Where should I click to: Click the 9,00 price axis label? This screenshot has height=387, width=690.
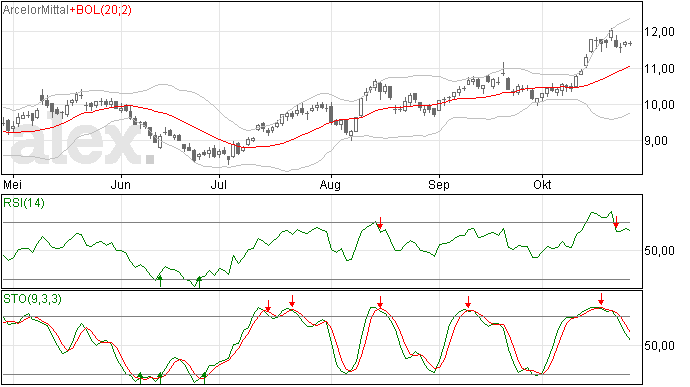[656, 141]
